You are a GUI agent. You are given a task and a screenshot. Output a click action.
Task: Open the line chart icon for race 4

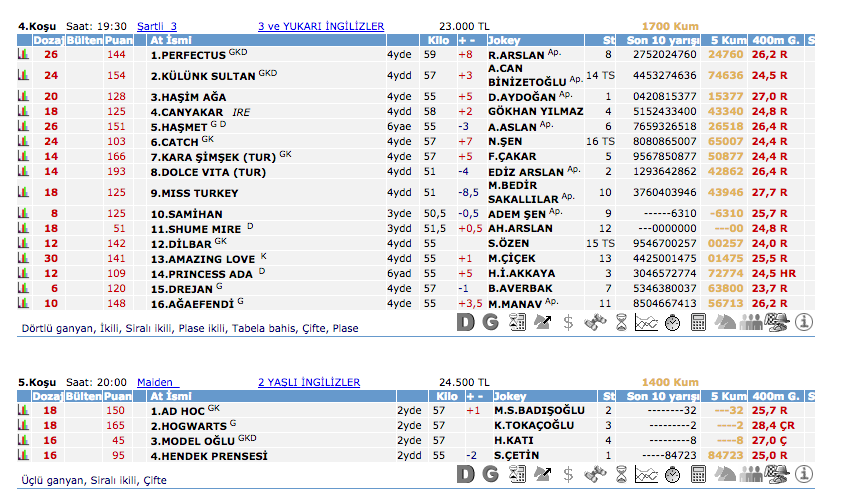[646, 323]
